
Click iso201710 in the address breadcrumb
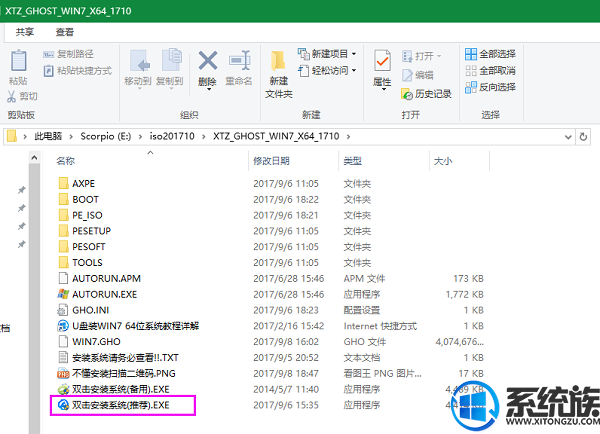click(172, 136)
